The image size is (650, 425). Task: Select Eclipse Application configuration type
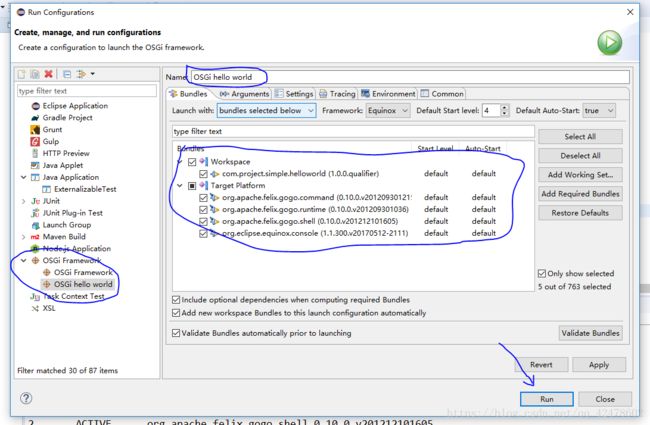point(75,106)
